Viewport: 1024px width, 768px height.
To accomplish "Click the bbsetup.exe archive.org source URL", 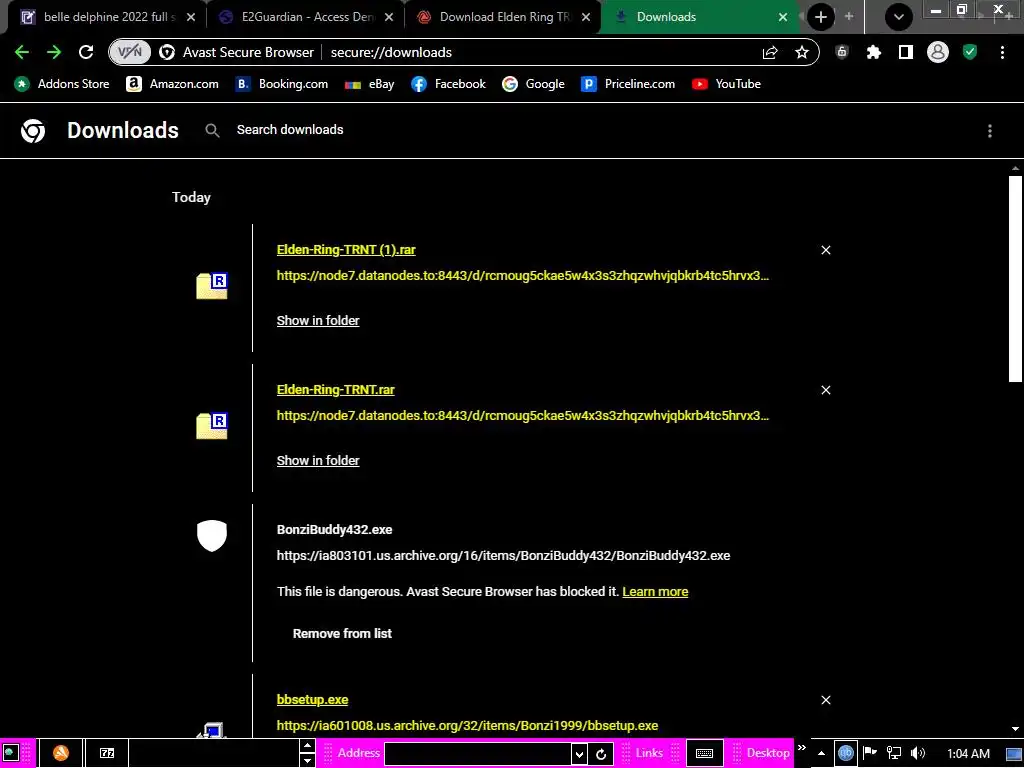I will [468, 726].
